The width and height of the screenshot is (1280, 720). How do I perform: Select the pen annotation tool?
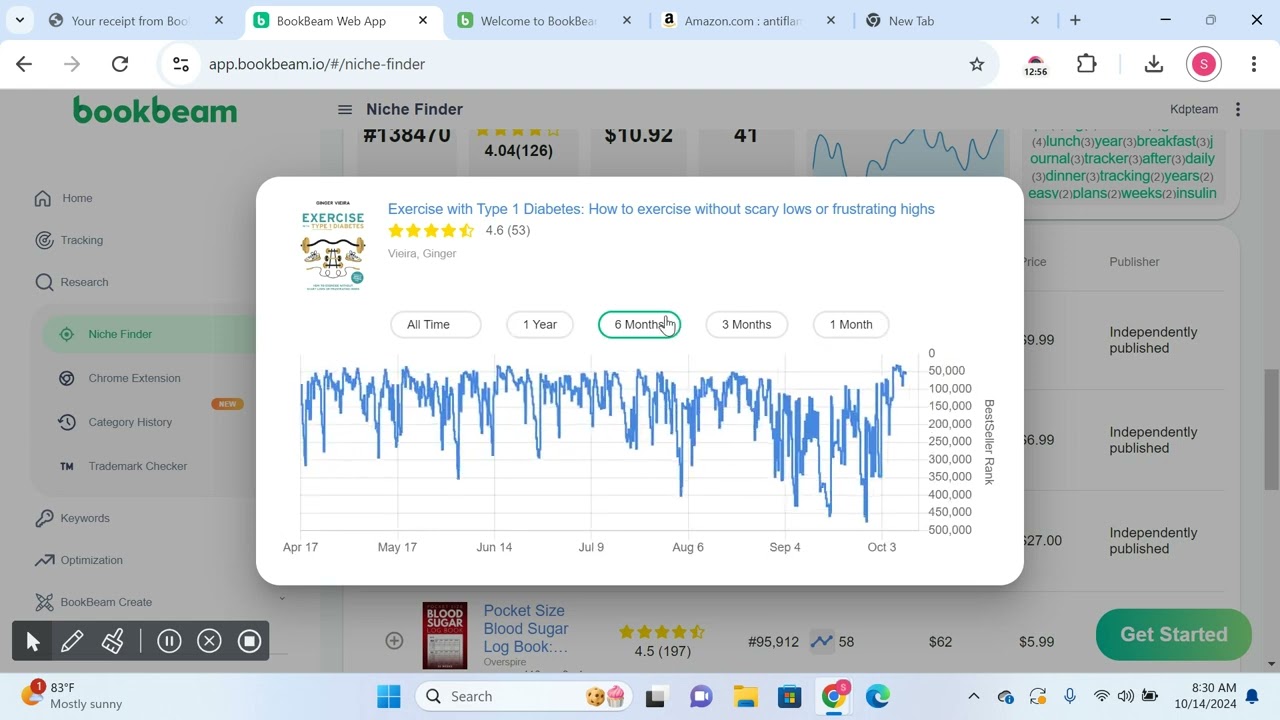72,641
